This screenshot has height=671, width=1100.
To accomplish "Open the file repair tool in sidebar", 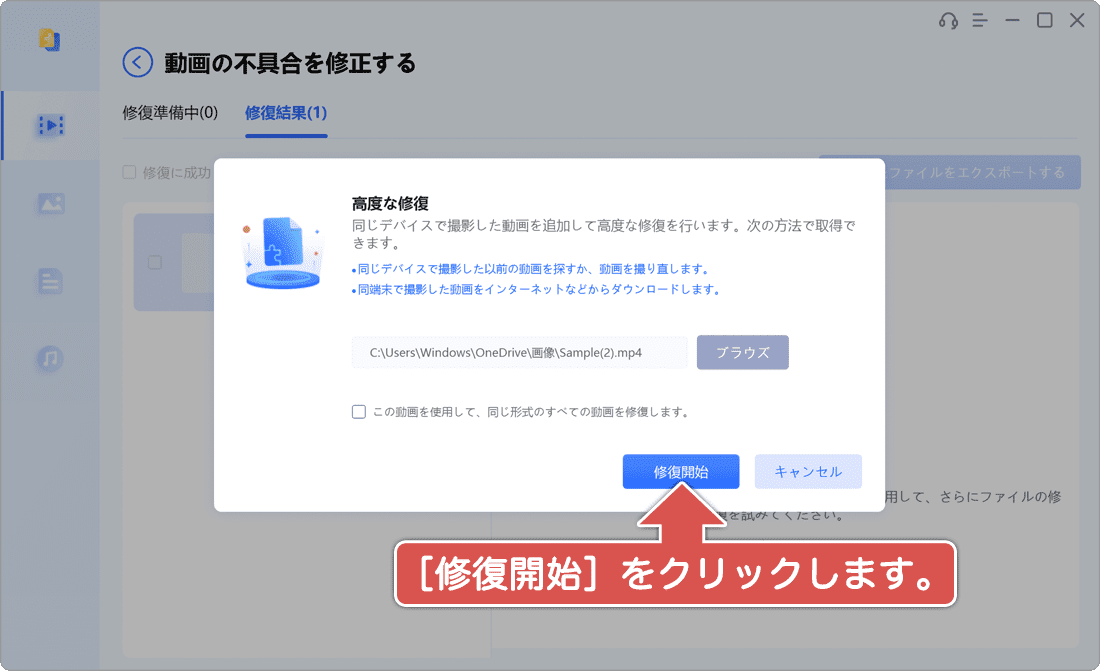I will coord(50,281).
